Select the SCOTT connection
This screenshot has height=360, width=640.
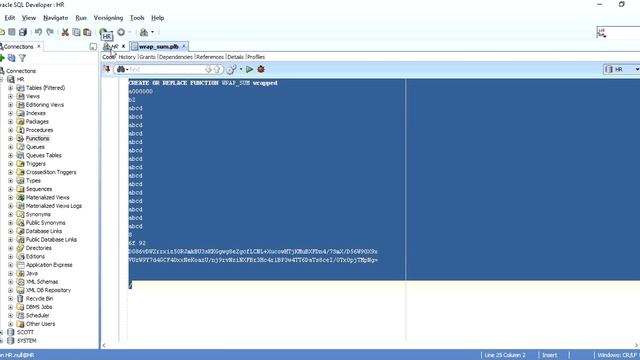click(25, 332)
